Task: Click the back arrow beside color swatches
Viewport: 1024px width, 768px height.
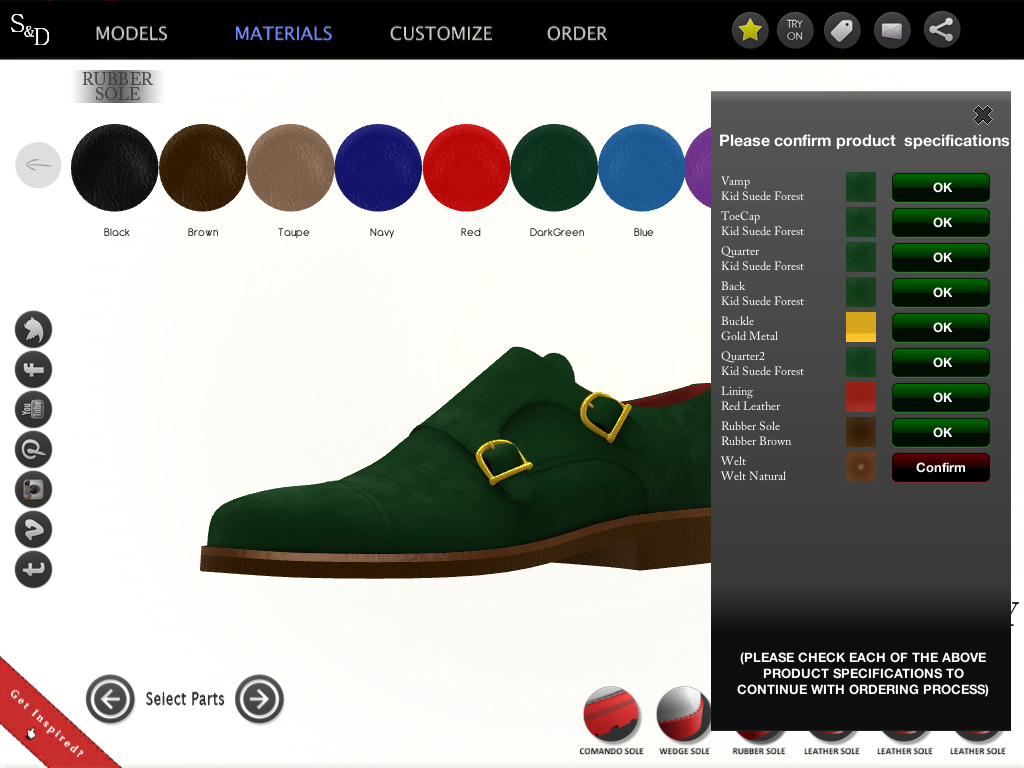Action: point(38,165)
